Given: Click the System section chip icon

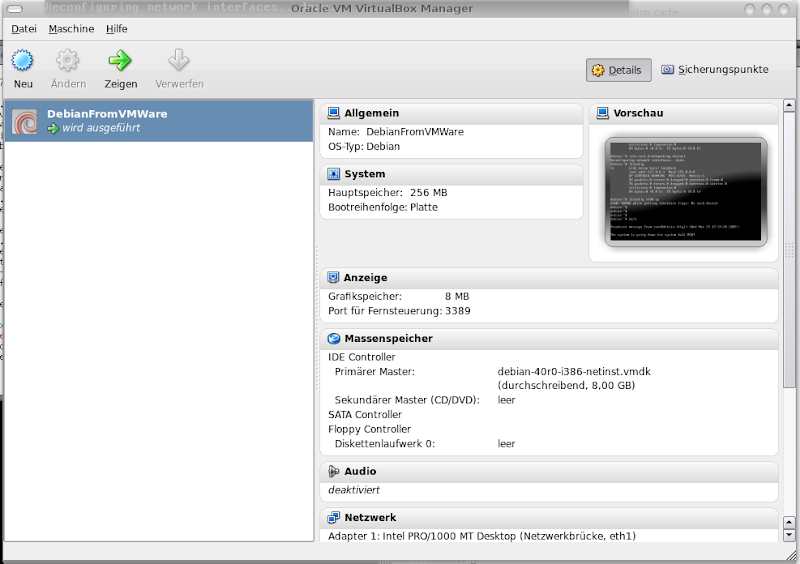Looking at the screenshot, I should (334, 174).
